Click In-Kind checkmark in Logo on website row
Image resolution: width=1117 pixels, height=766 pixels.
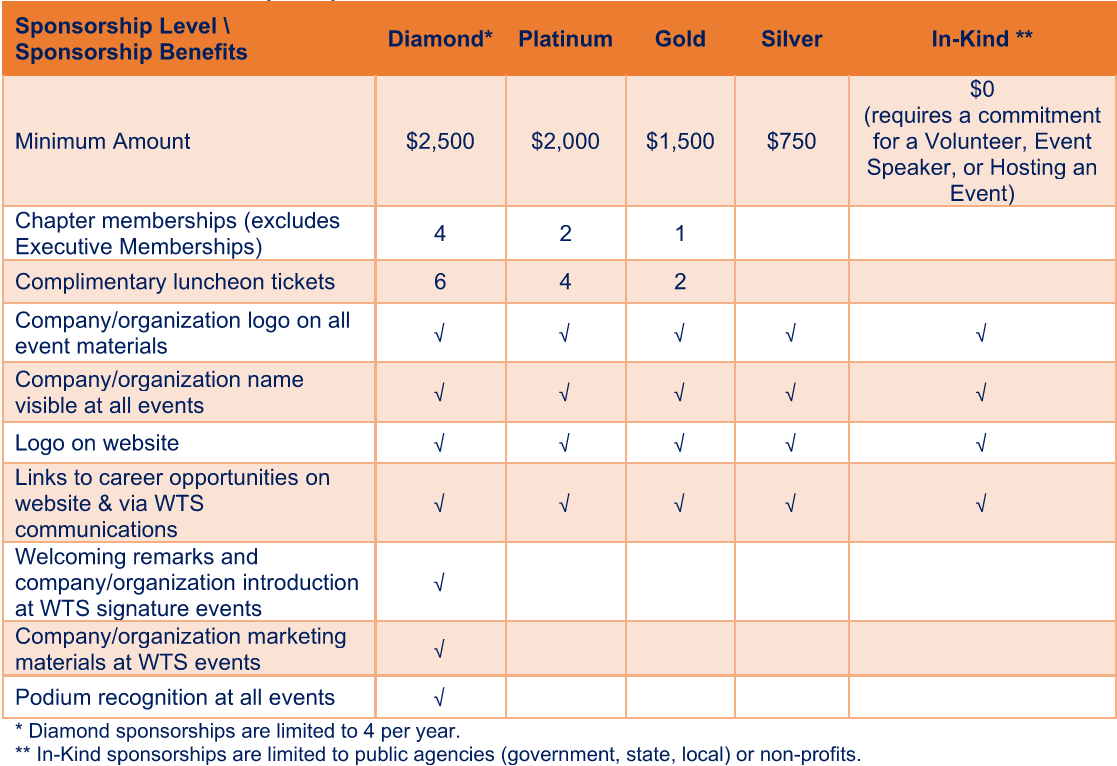click(x=981, y=443)
